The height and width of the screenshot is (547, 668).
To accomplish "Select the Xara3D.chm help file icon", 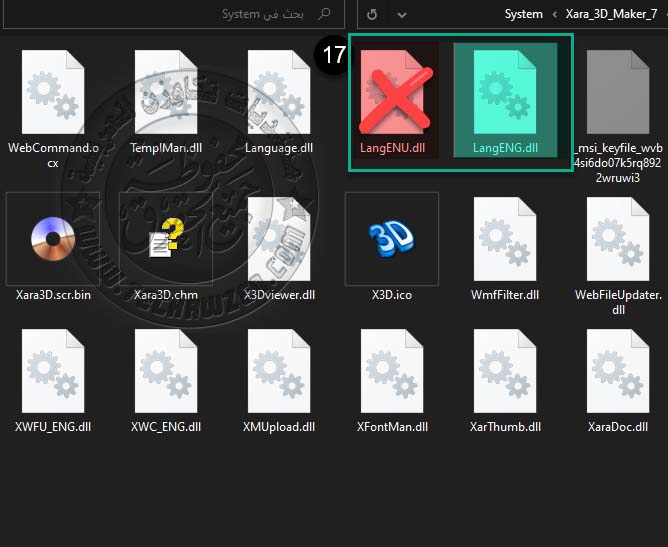I will tap(166, 239).
